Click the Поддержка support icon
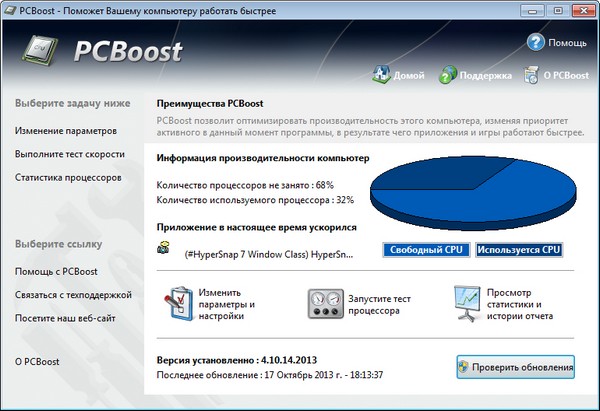600x411 pixels. 448,75
